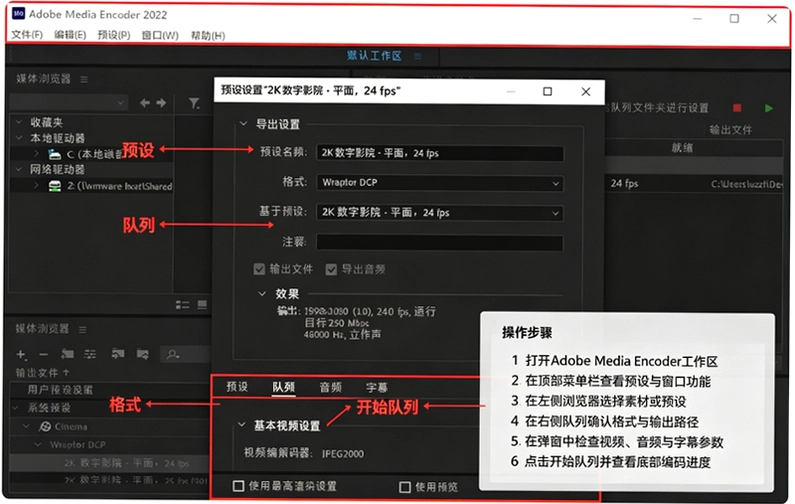Open the lower 媒体浏览器 panel menu icon
This screenshot has width=795, height=504.
83,330
